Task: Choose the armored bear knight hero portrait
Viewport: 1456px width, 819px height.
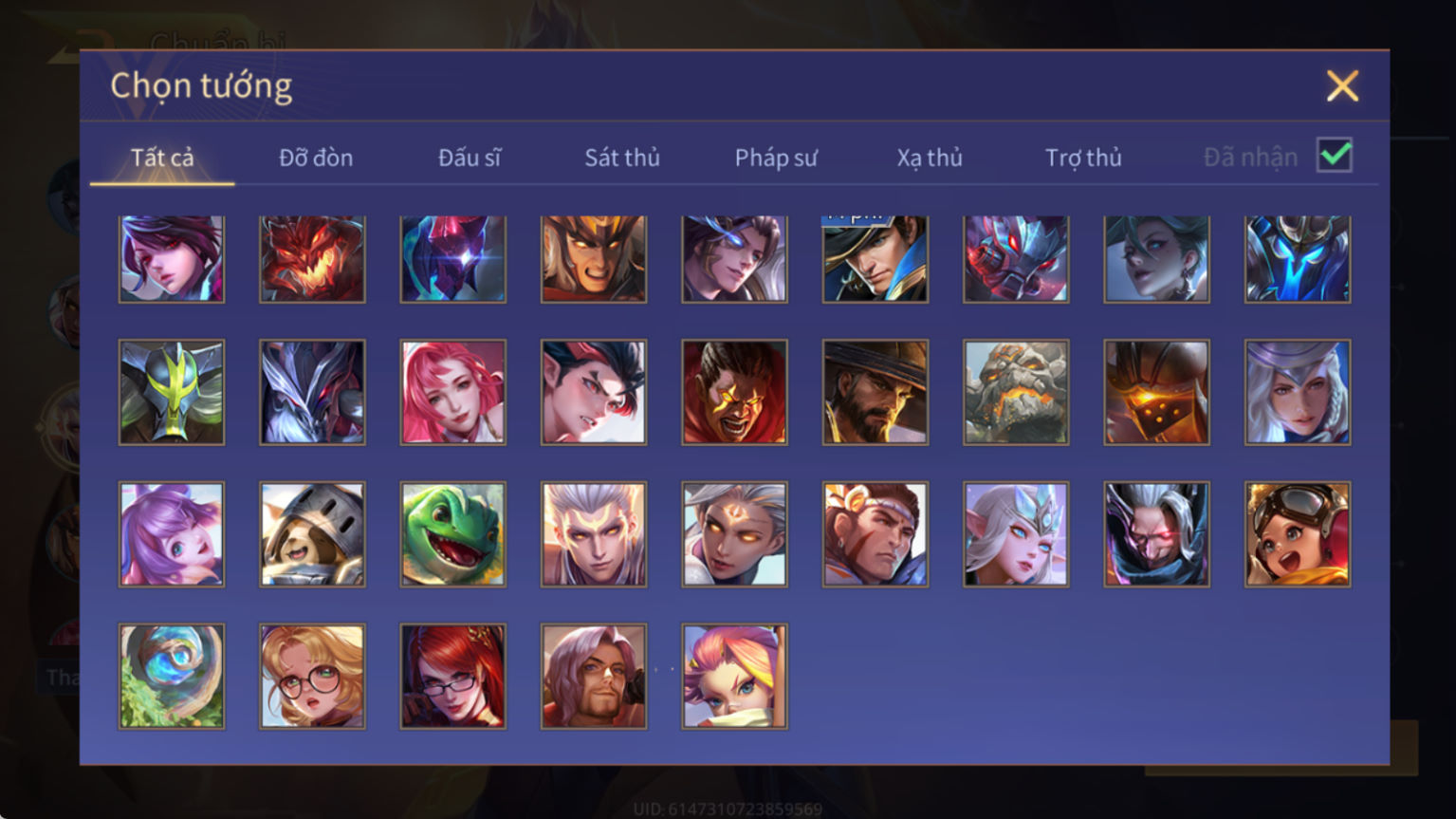Action: pyautogui.click(x=312, y=534)
